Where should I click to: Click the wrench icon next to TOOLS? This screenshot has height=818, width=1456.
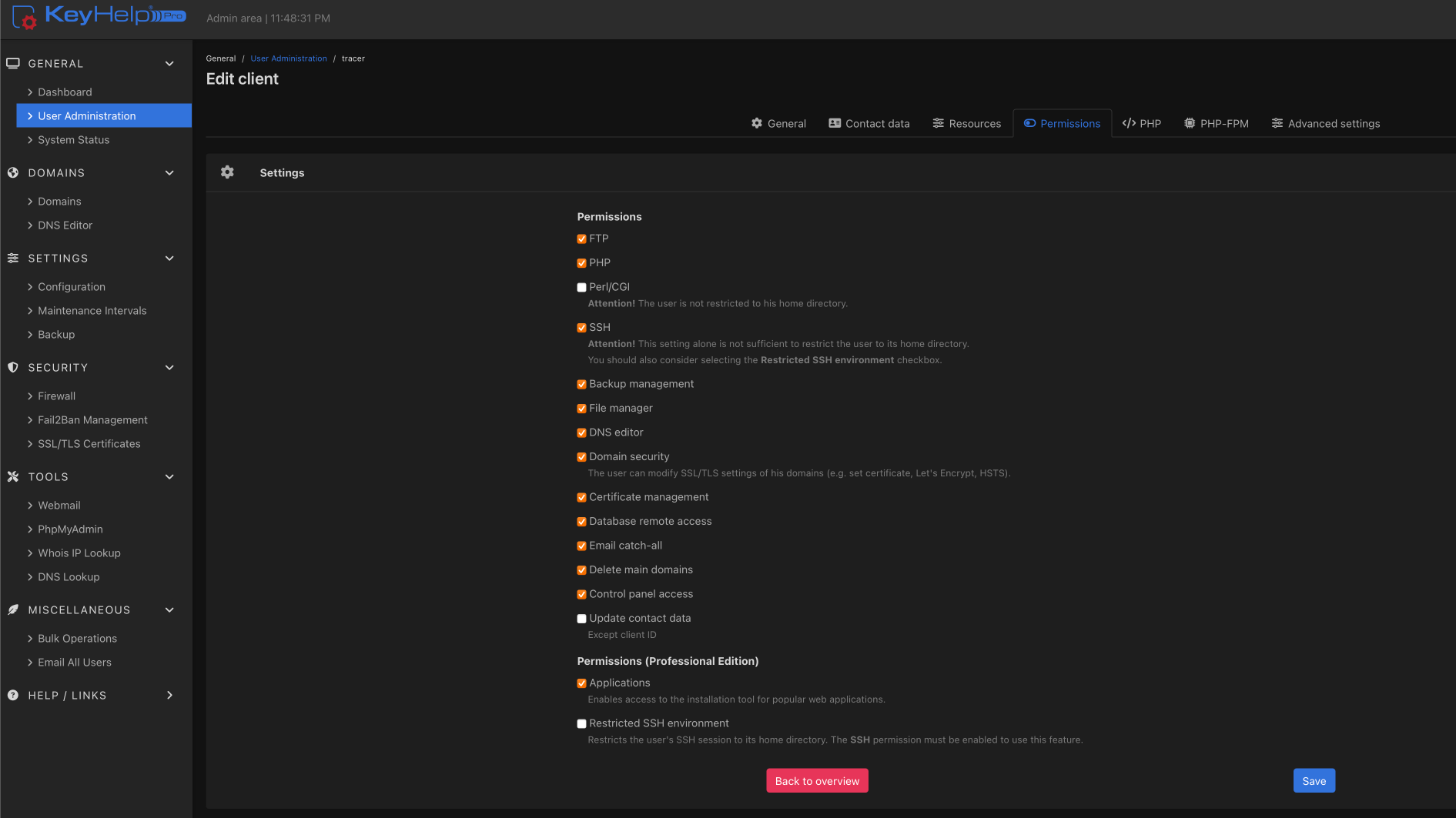tap(13, 477)
